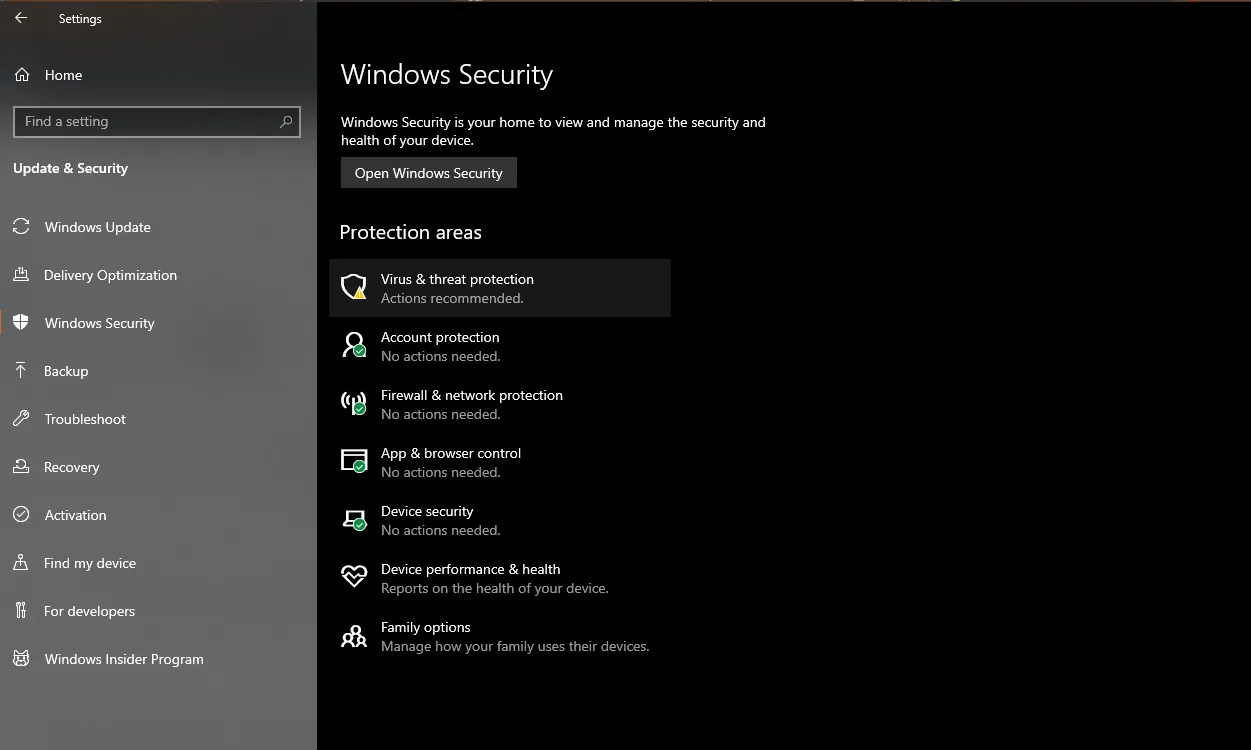Image resolution: width=1251 pixels, height=750 pixels.
Task: Click the Account protection person icon
Action: pyautogui.click(x=354, y=346)
